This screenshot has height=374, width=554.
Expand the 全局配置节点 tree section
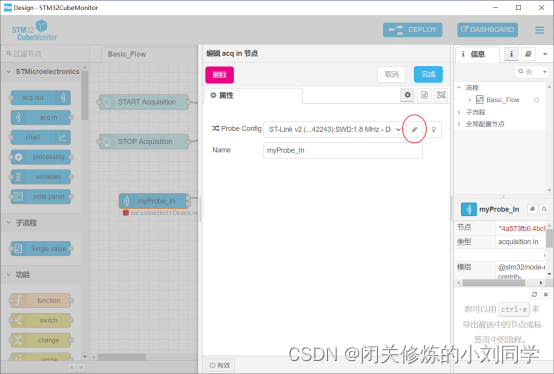[459, 124]
